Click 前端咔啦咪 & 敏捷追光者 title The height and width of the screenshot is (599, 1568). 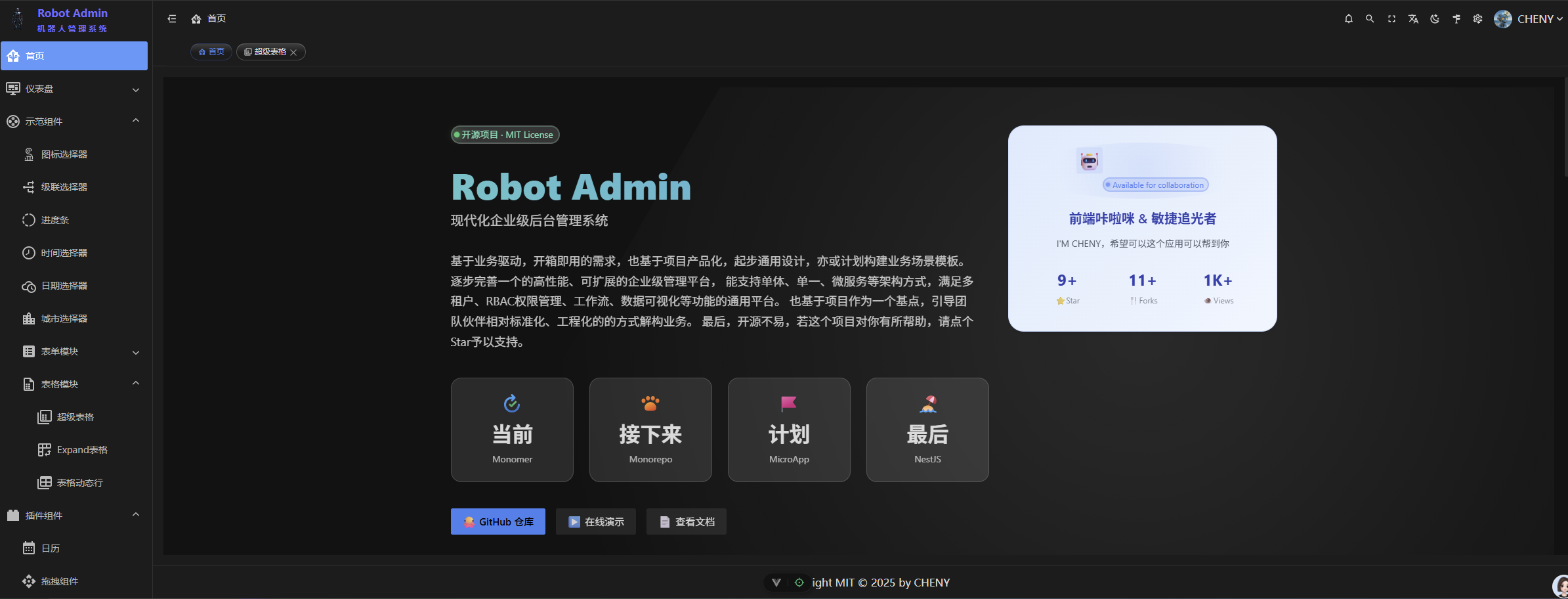click(x=1143, y=219)
